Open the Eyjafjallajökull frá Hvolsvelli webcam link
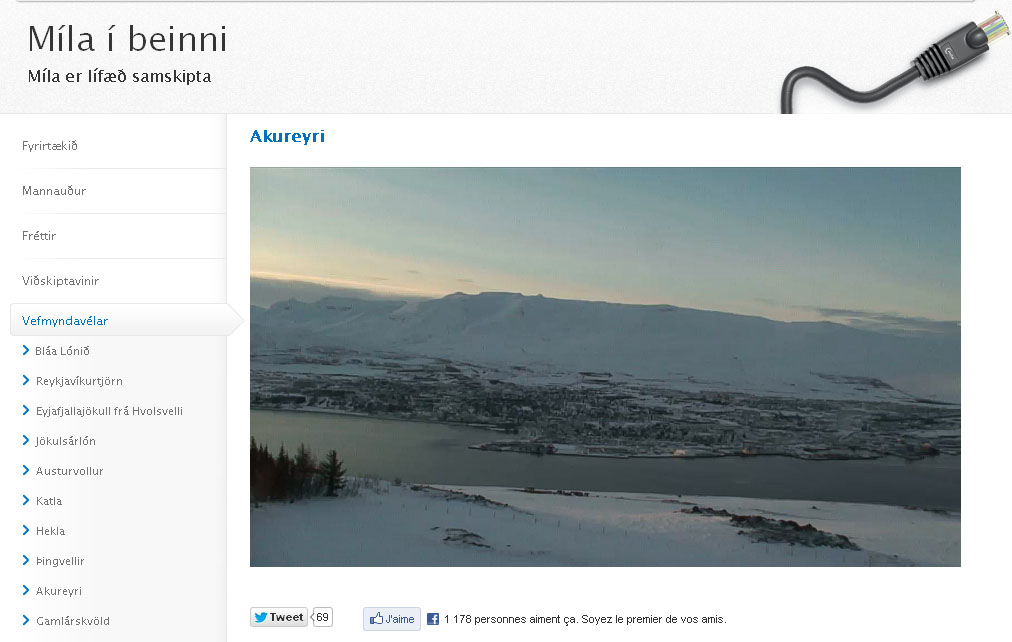The image size is (1012, 642). click(109, 411)
